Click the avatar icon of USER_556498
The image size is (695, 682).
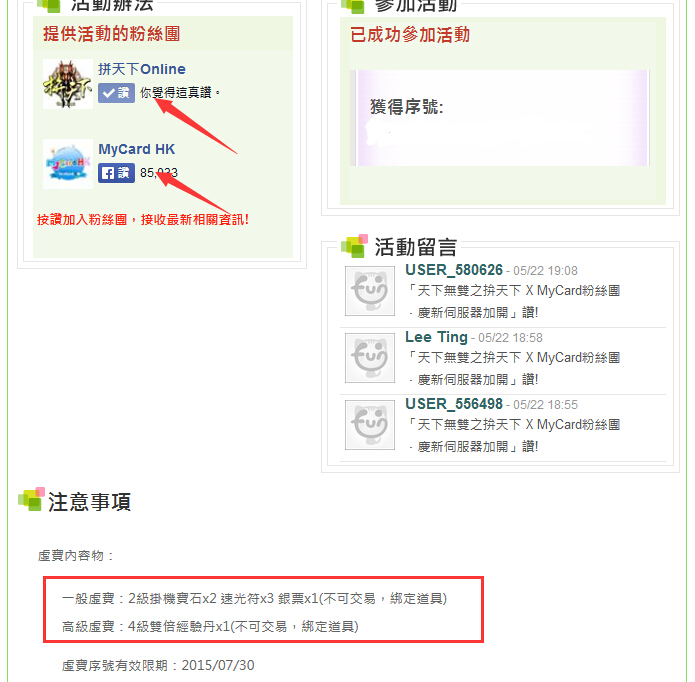pos(370,425)
